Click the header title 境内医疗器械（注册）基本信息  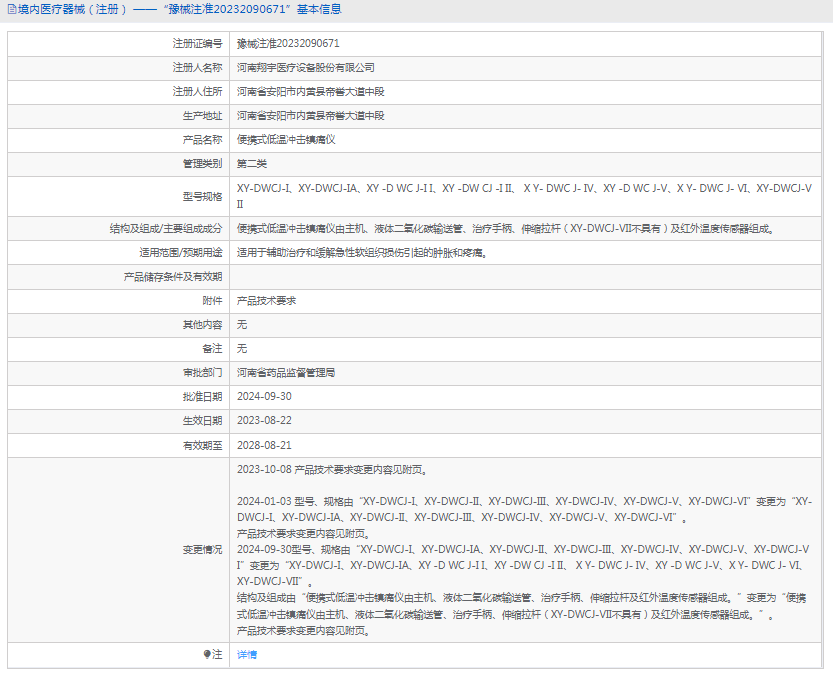click(x=180, y=10)
